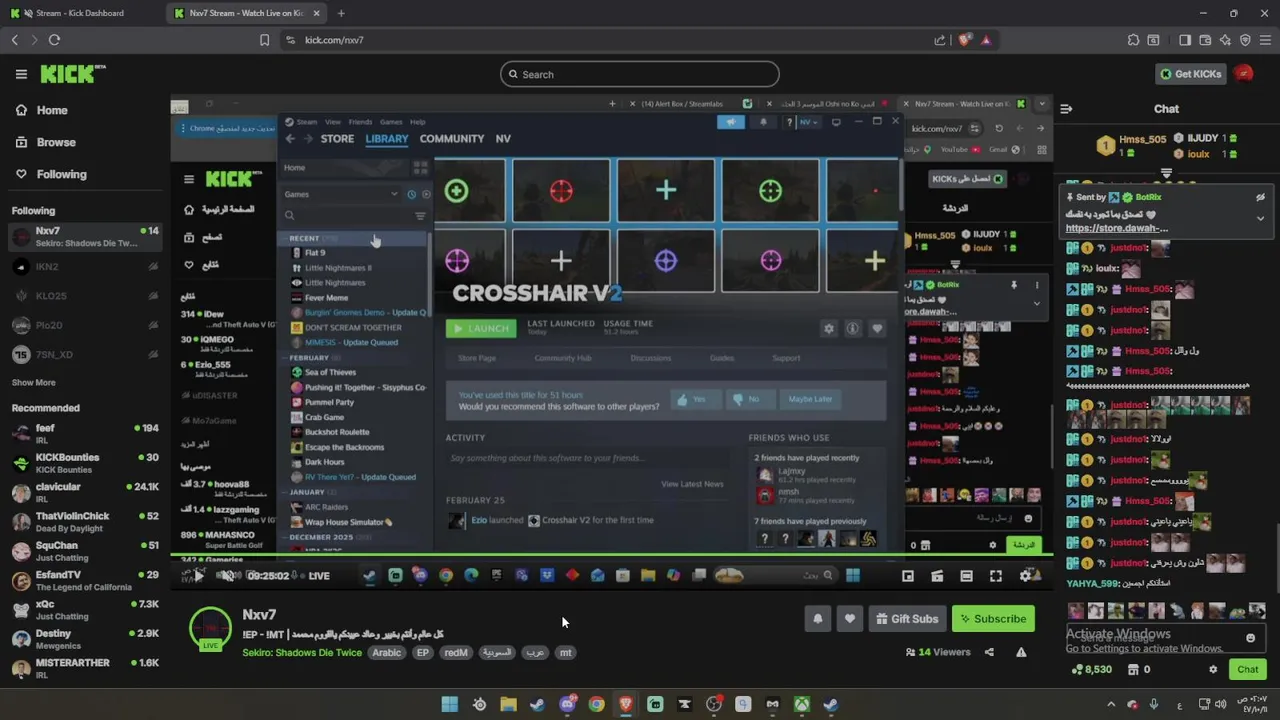The width and height of the screenshot is (1280, 720).
Task: Open recommended channel feef
Action: [84, 433]
